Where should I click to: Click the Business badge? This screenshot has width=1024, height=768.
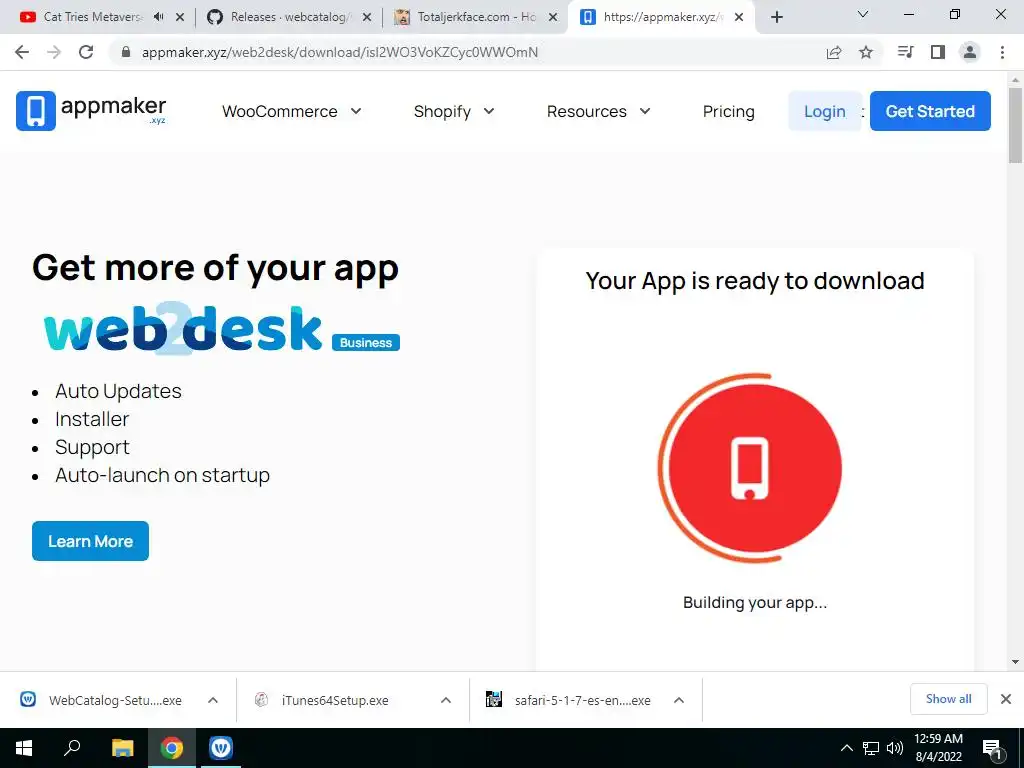[x=366, y=342]
